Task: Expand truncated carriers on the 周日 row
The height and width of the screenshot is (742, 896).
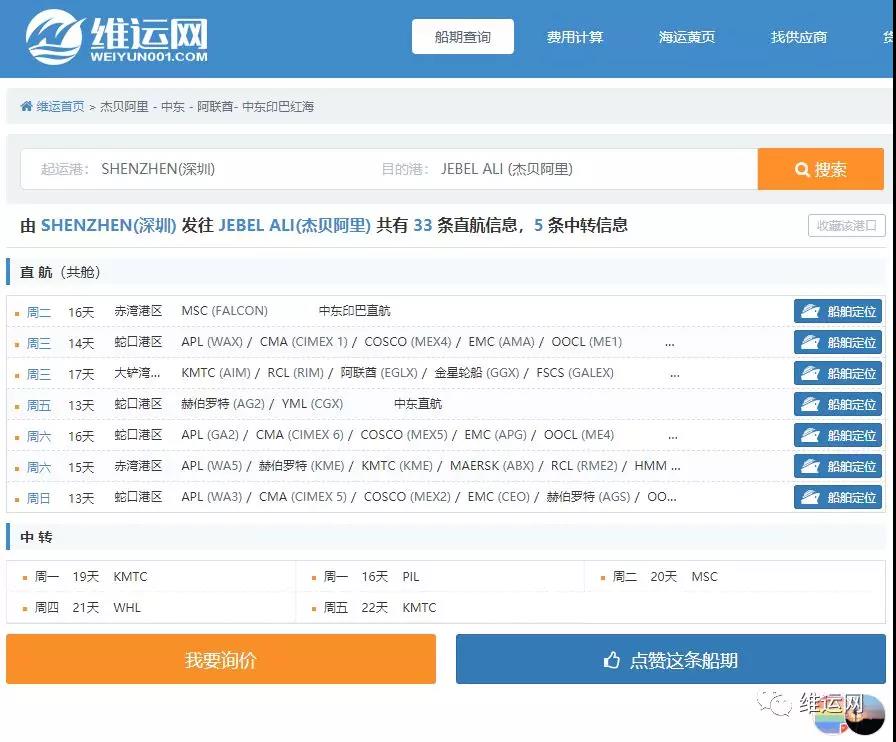Action: pos(661,497)
